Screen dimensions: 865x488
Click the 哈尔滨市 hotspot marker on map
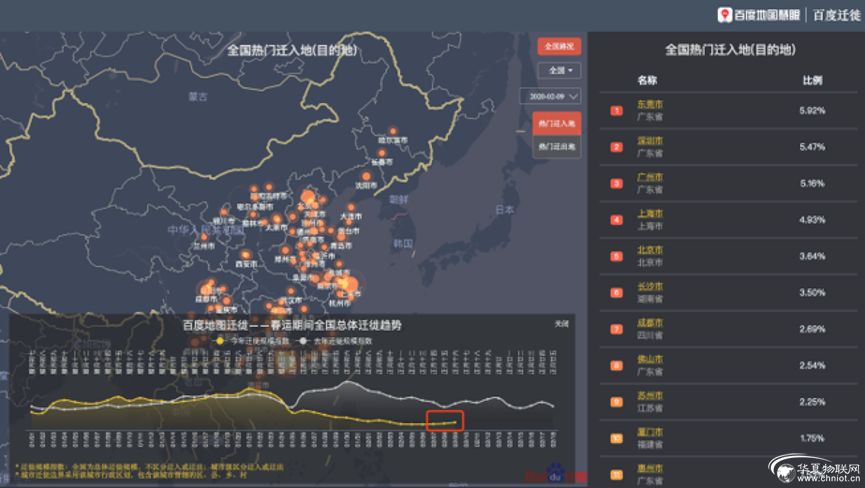click(x=392, y=131)
